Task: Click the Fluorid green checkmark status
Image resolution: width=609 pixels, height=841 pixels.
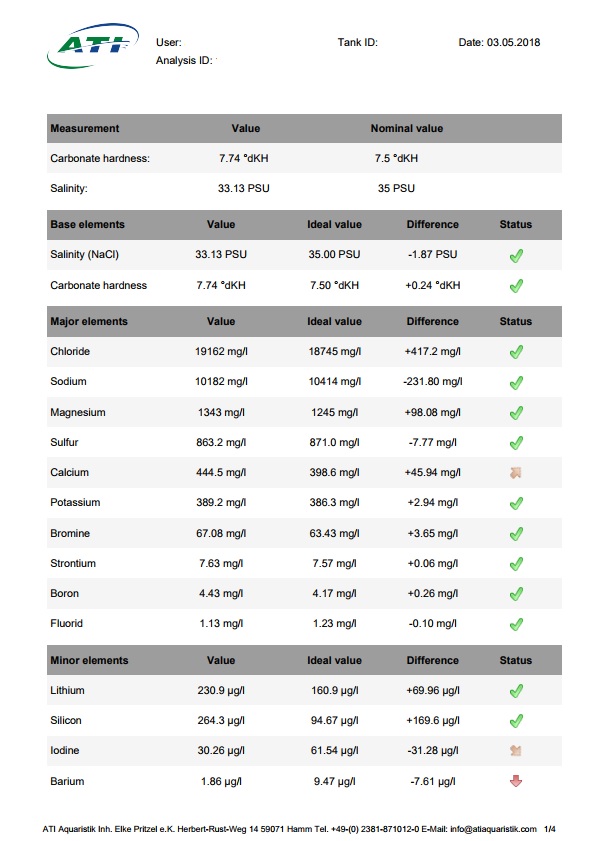Action: [x=516, y=624]
